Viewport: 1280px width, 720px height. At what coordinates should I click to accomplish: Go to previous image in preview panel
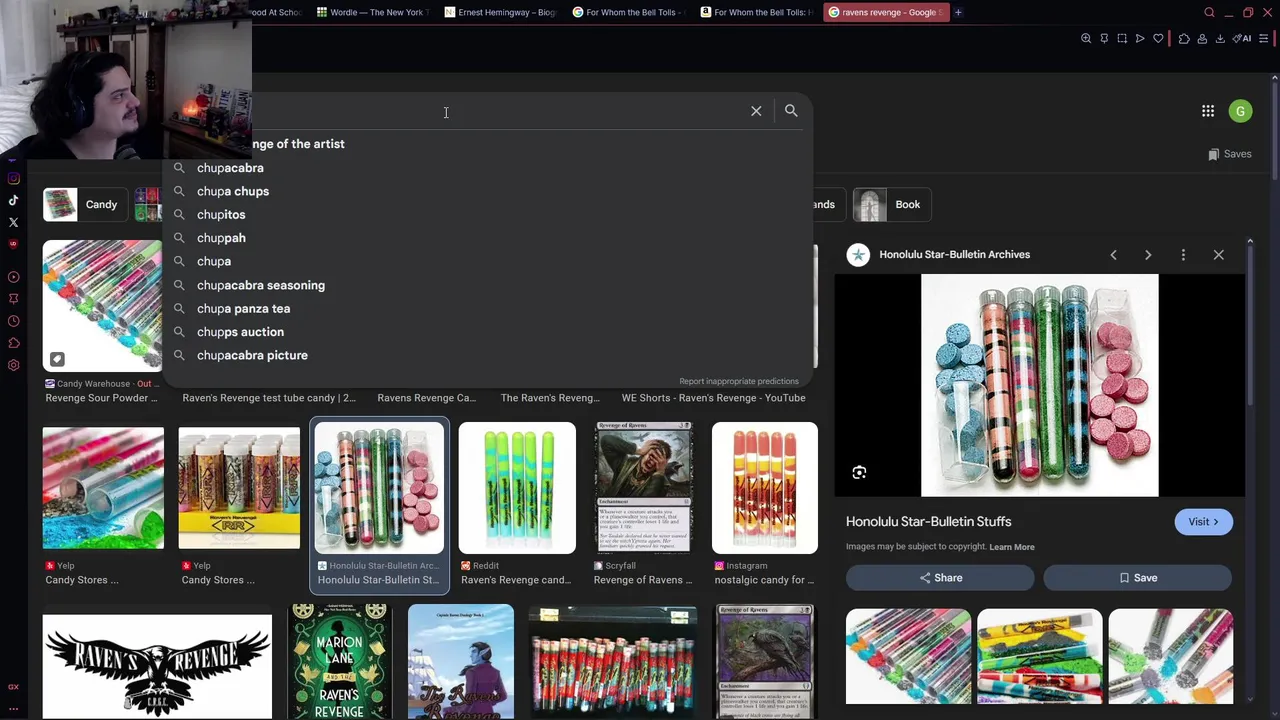(1113, 255)
